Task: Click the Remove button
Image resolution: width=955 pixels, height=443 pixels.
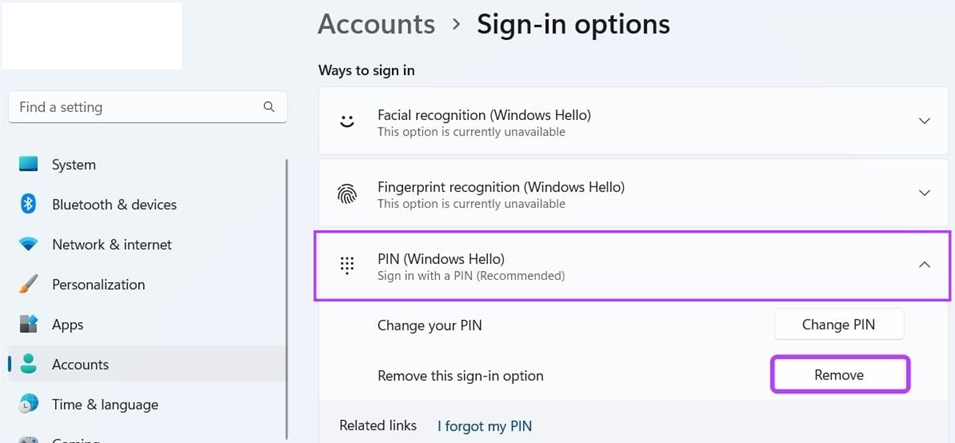Action: tap(839, 374)
